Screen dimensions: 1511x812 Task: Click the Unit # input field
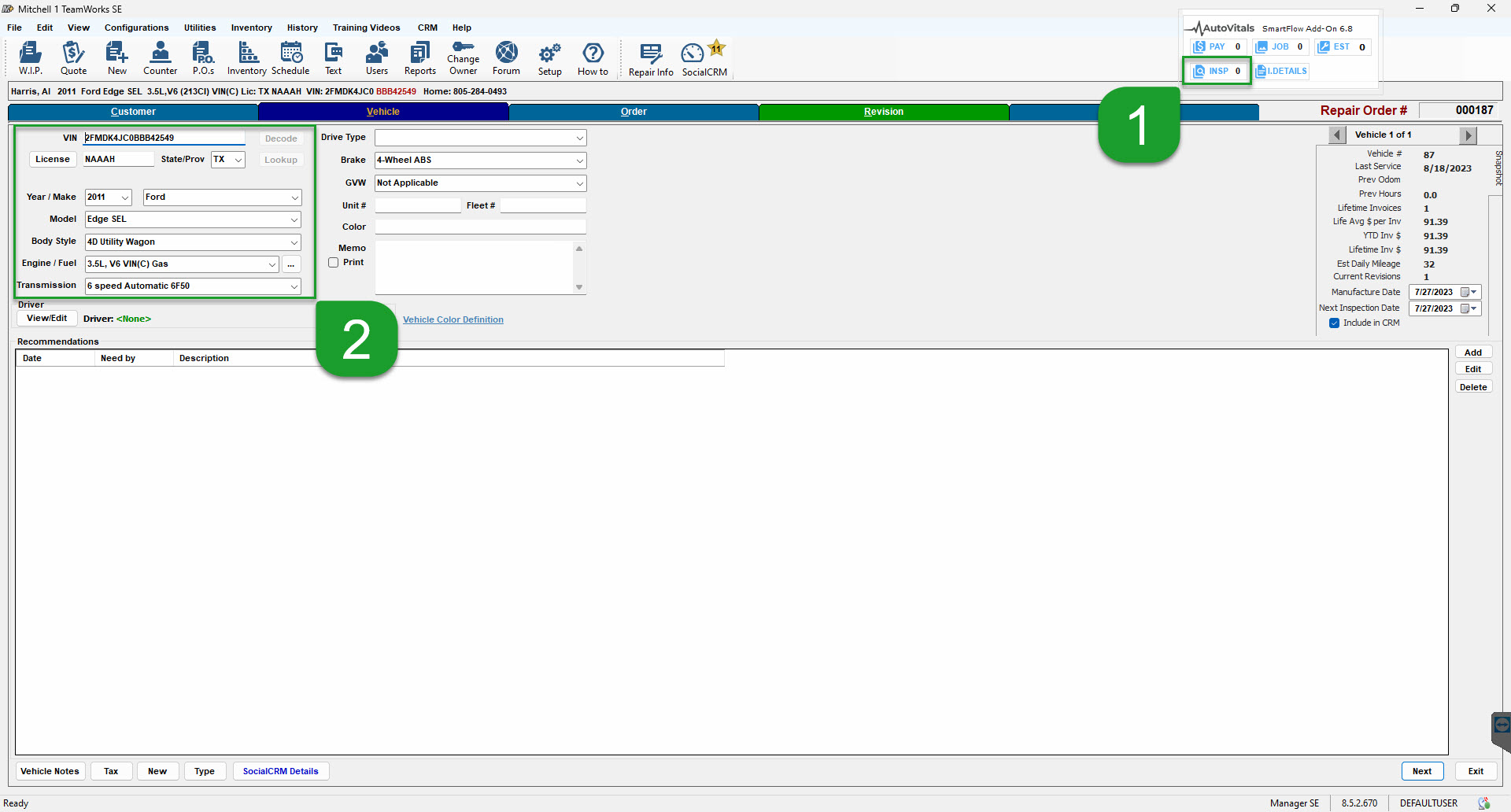tap(417, 206)
